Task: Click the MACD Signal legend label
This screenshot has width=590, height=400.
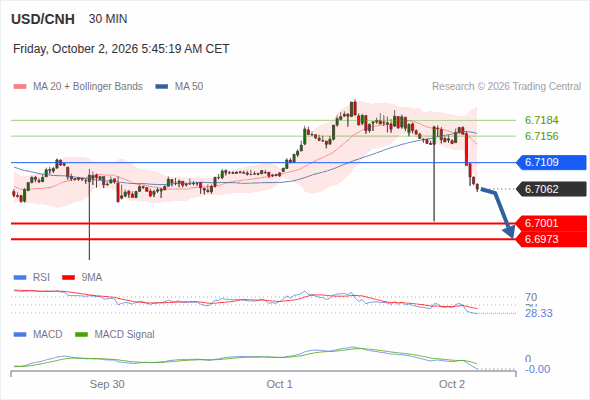Action: point(125,335)
